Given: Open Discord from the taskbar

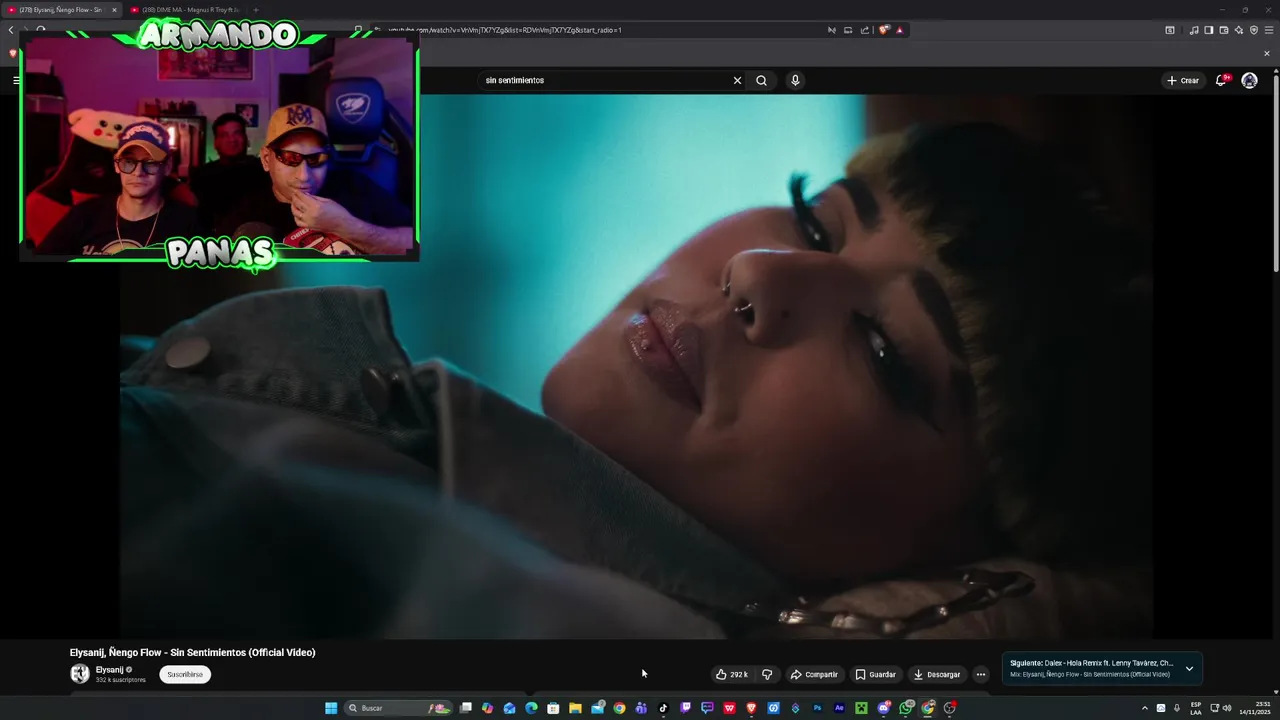Looking at the screenshot, I should (x=884, y=708).
